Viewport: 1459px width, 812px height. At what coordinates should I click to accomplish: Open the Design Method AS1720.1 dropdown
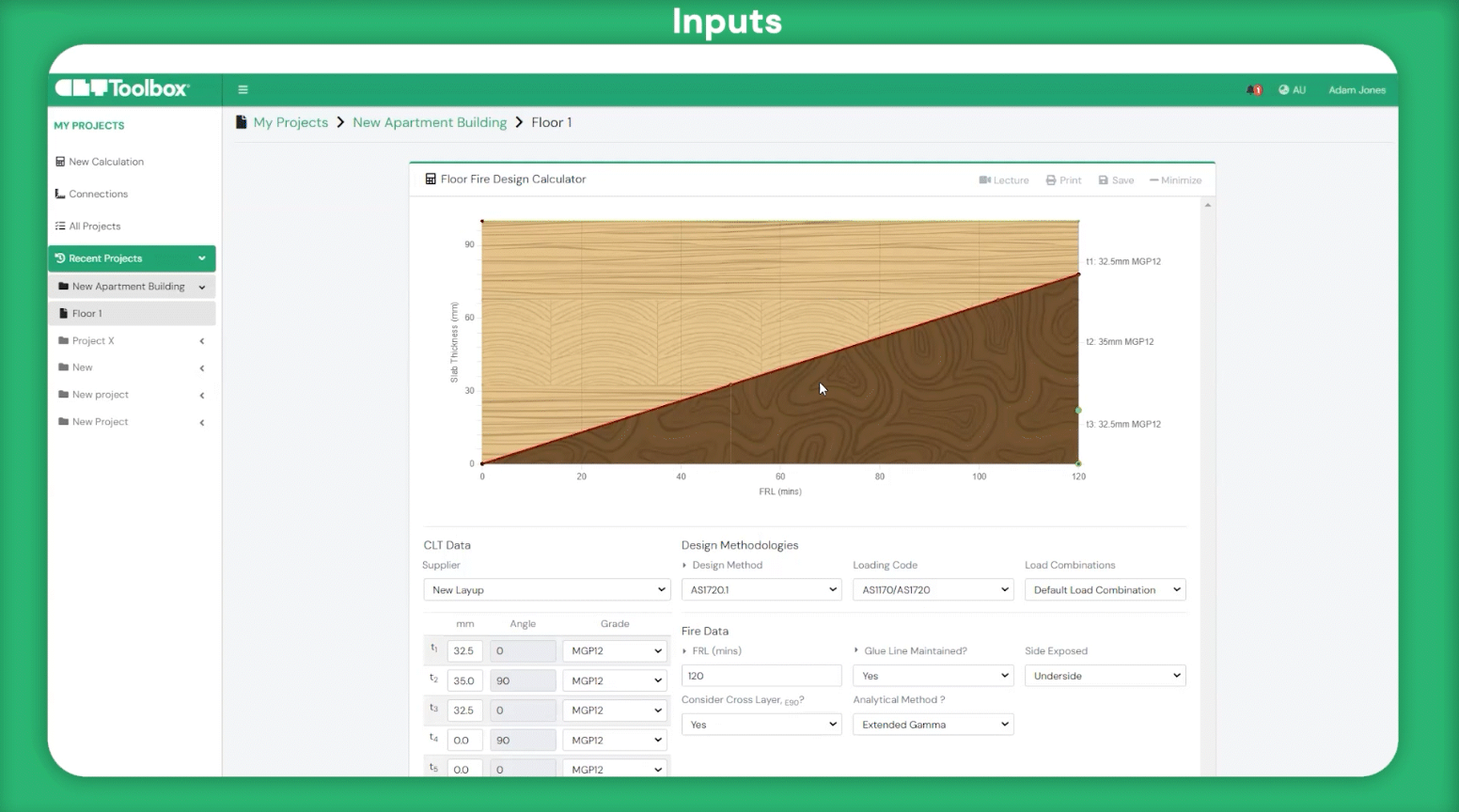point(761,590)
